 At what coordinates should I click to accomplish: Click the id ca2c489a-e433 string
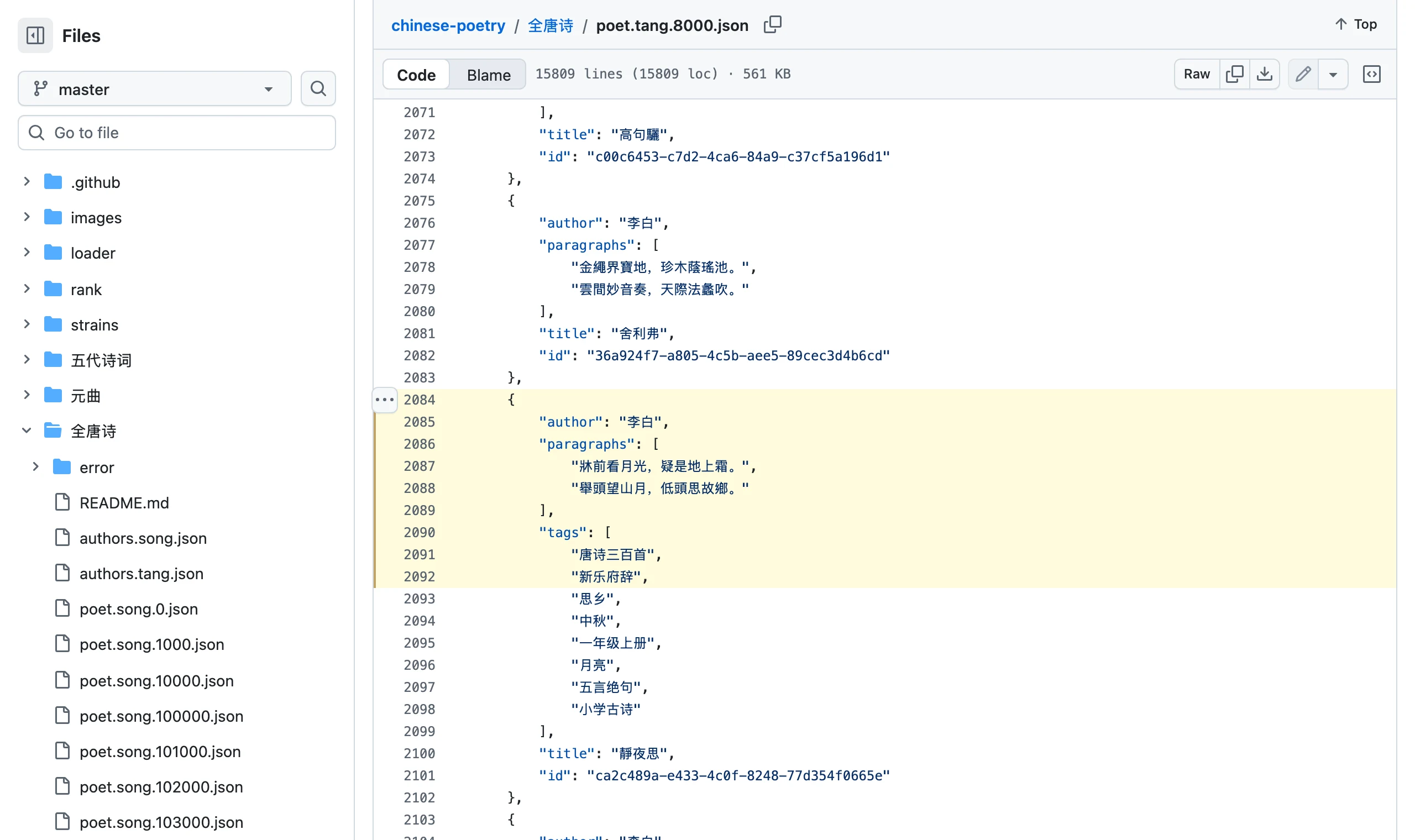[x=738, y=775]
